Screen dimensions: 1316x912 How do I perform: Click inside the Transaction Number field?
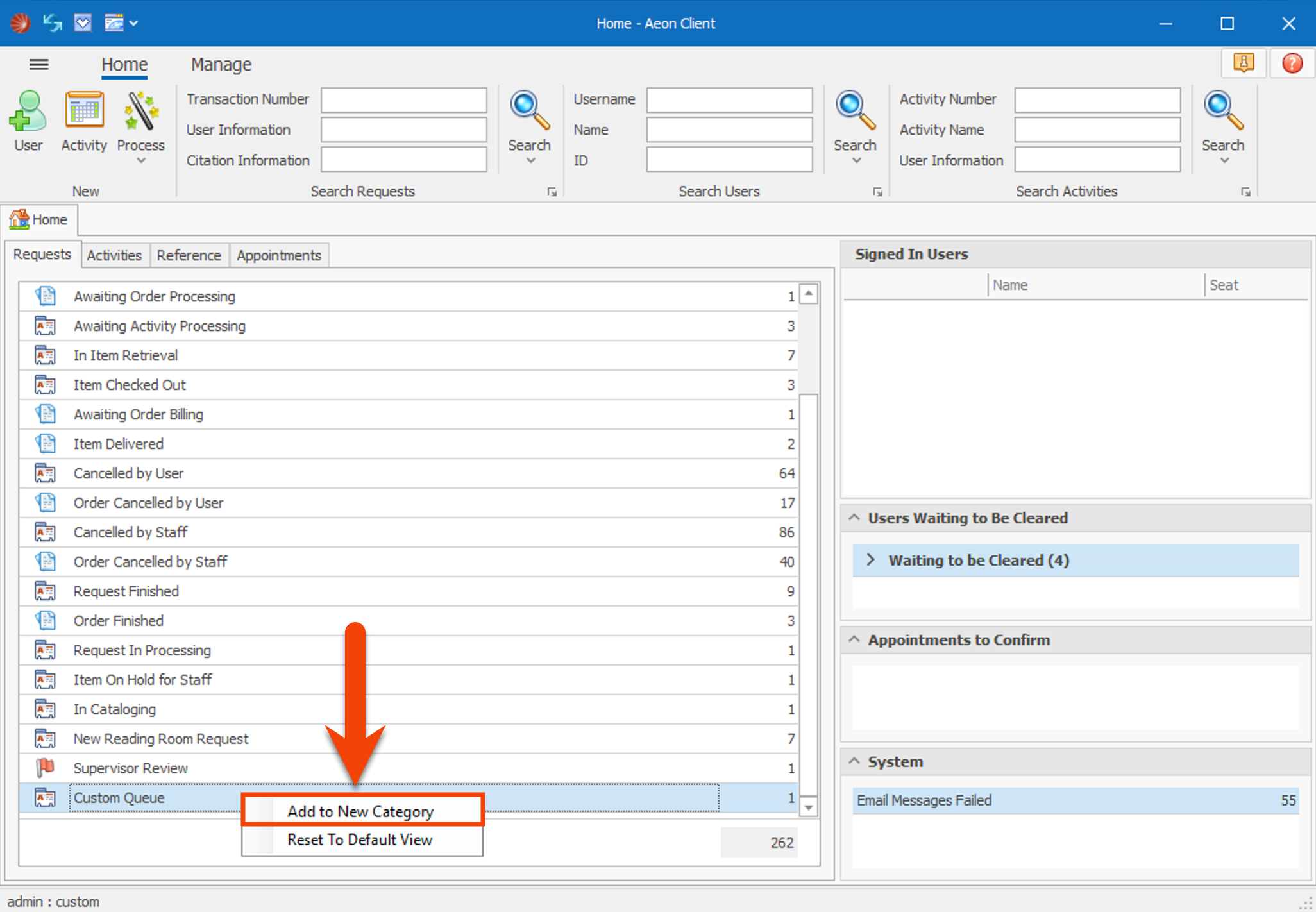coord(403,99)
